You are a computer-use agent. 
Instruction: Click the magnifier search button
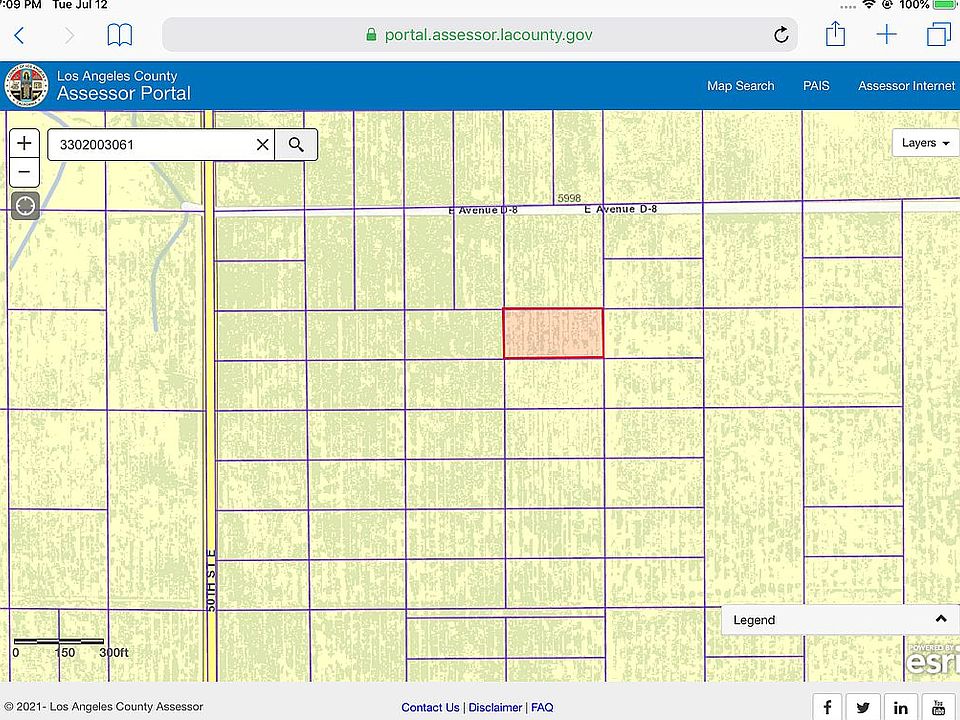296,144
